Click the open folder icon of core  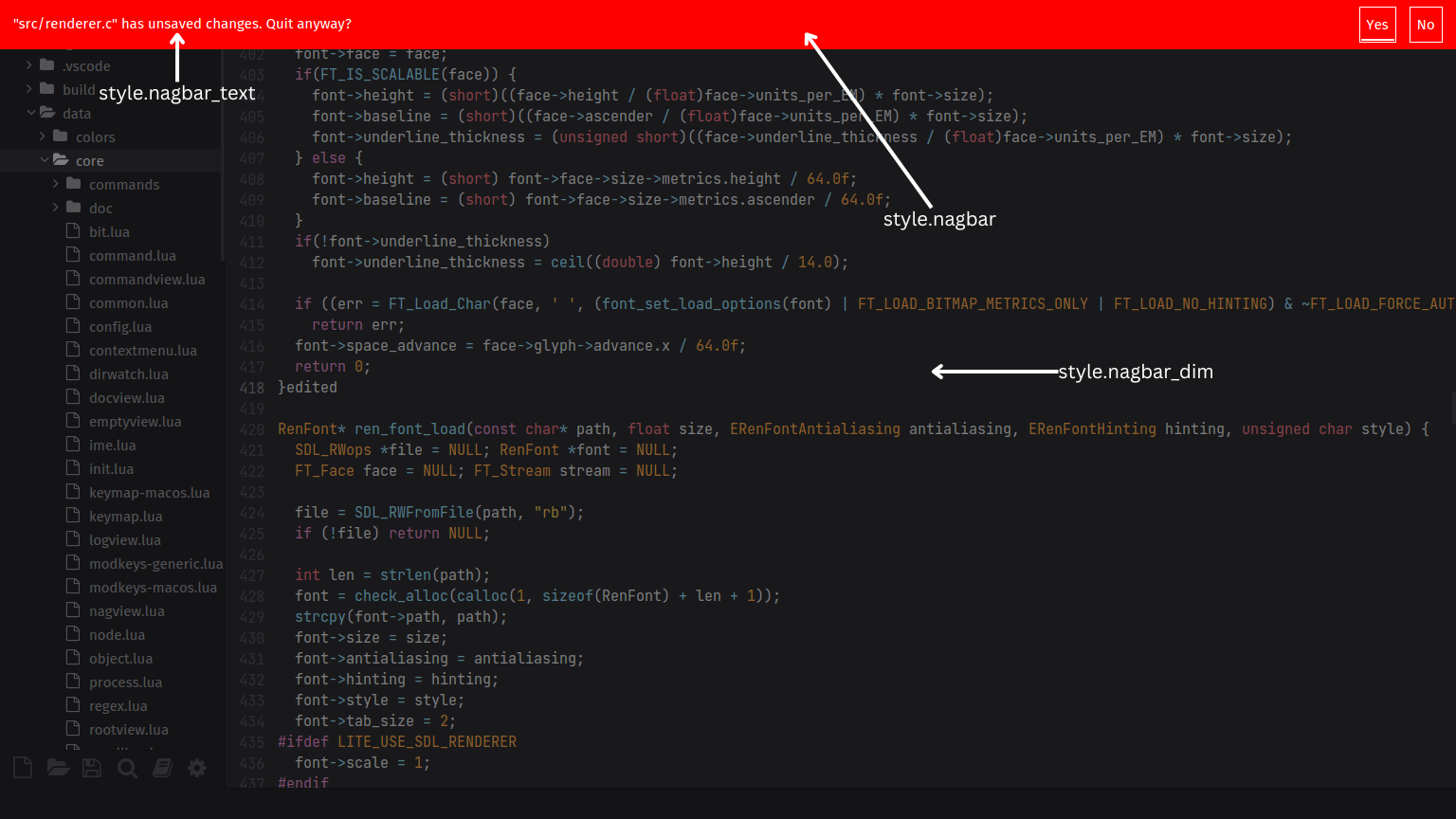pyautogui.click(x=61, y=160)
